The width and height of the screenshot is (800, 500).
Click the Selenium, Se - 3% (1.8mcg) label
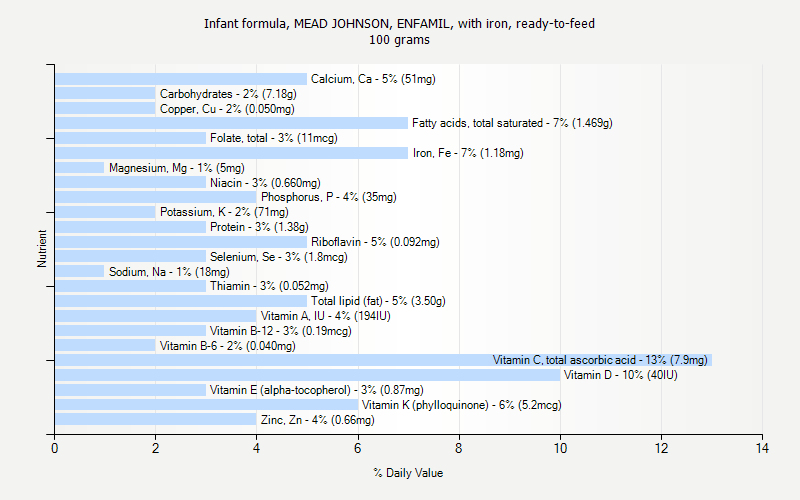pos(279,257)
